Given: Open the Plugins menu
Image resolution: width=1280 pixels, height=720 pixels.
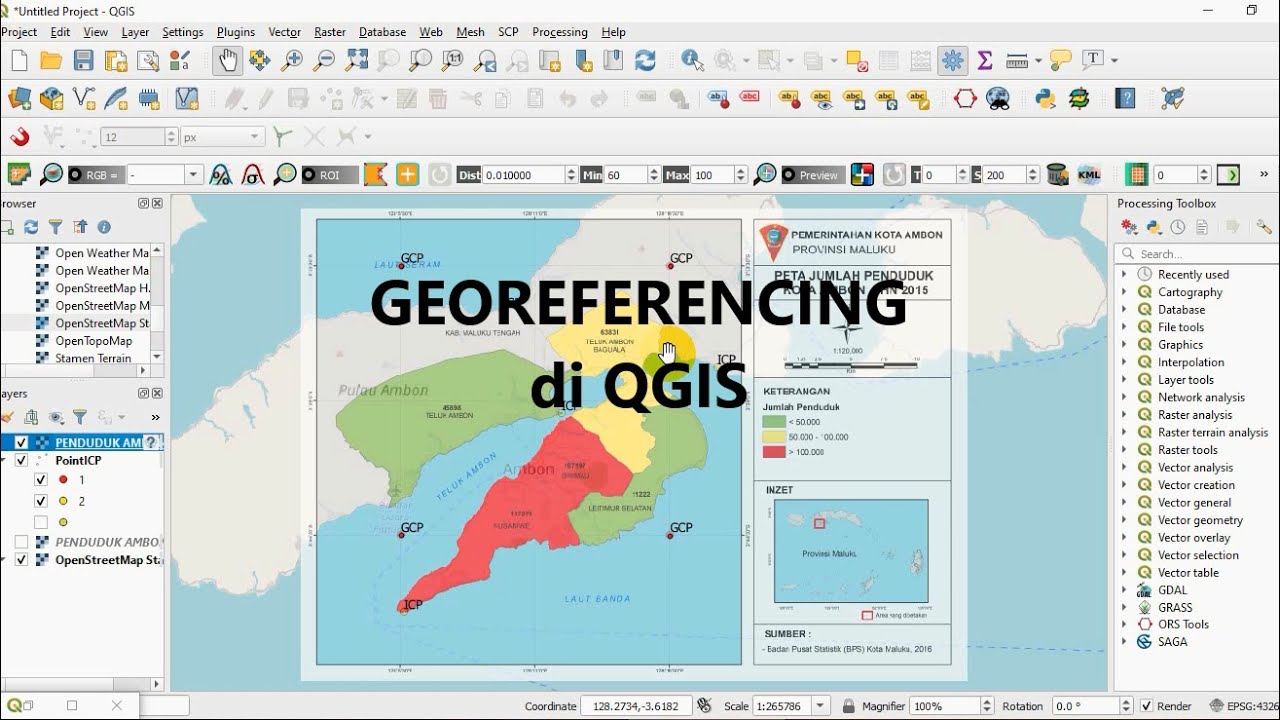Looking at the screenshot, I should tap(236, 32).
